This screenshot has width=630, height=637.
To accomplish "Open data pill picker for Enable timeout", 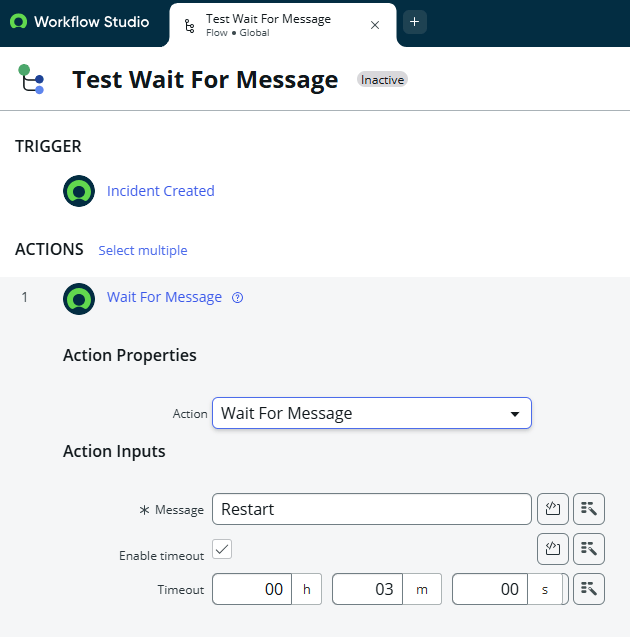I will (589, 549).
